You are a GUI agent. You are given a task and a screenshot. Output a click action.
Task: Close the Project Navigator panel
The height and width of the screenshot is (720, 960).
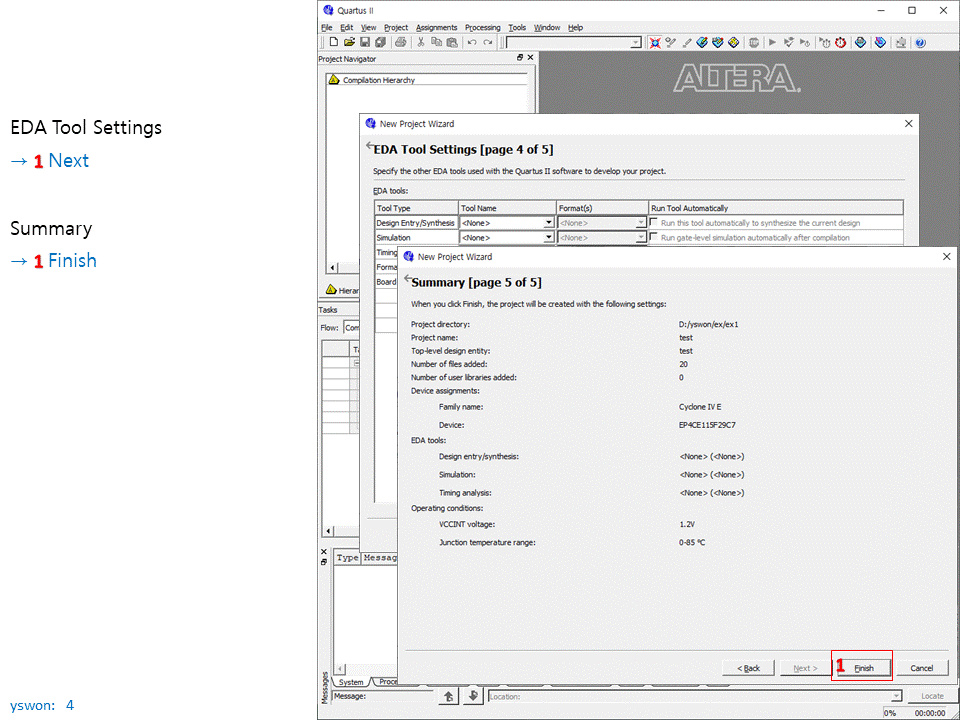[x=530, y=58]
